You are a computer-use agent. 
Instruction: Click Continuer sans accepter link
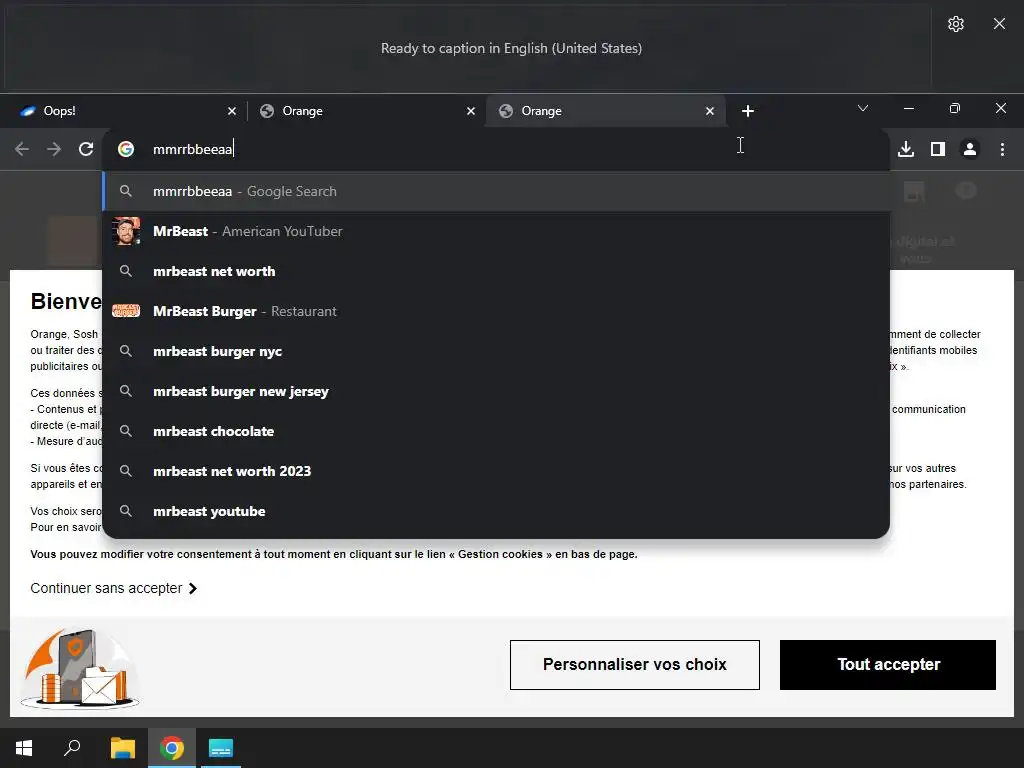point(114,588)
